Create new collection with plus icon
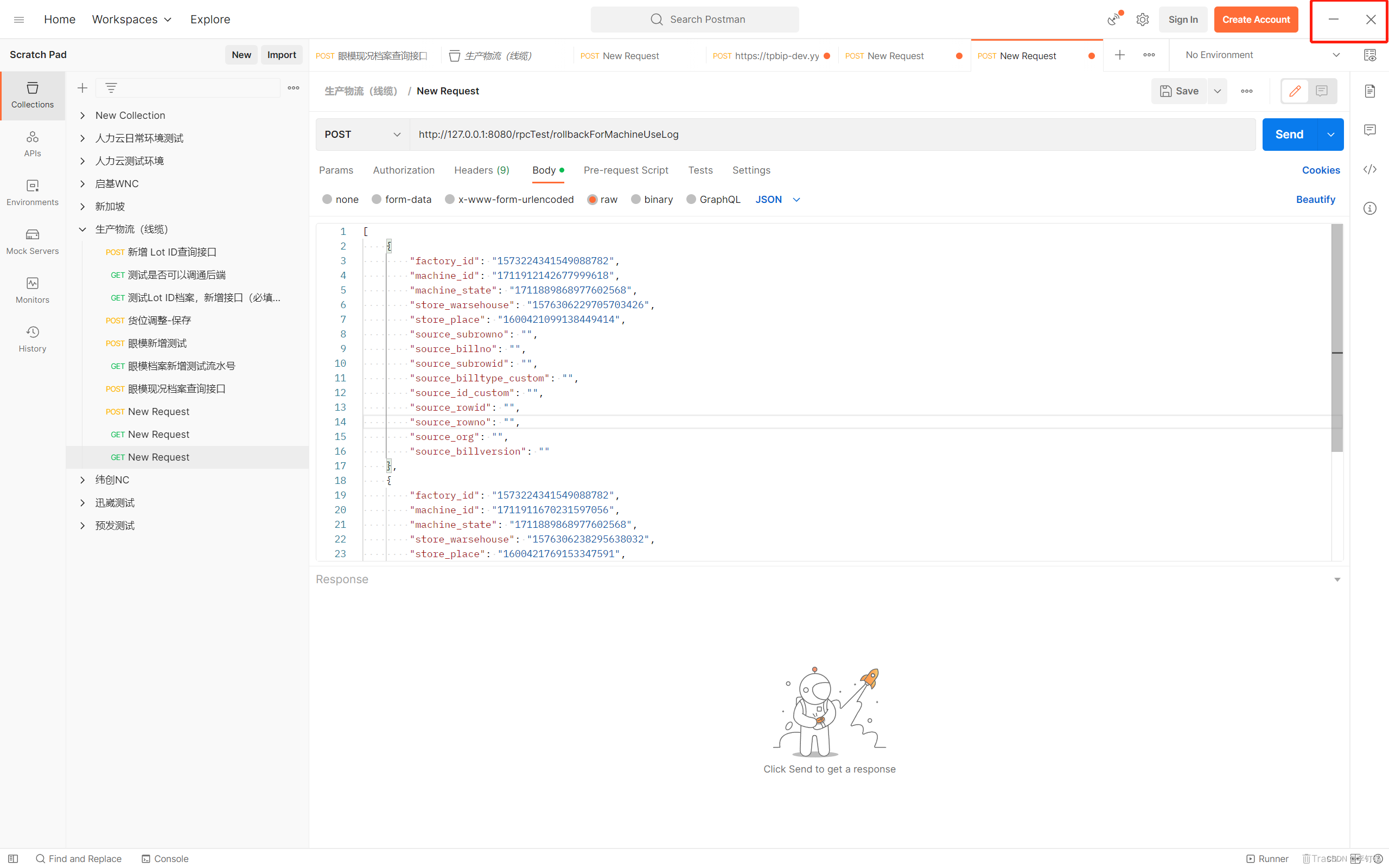 click(82, 88)
